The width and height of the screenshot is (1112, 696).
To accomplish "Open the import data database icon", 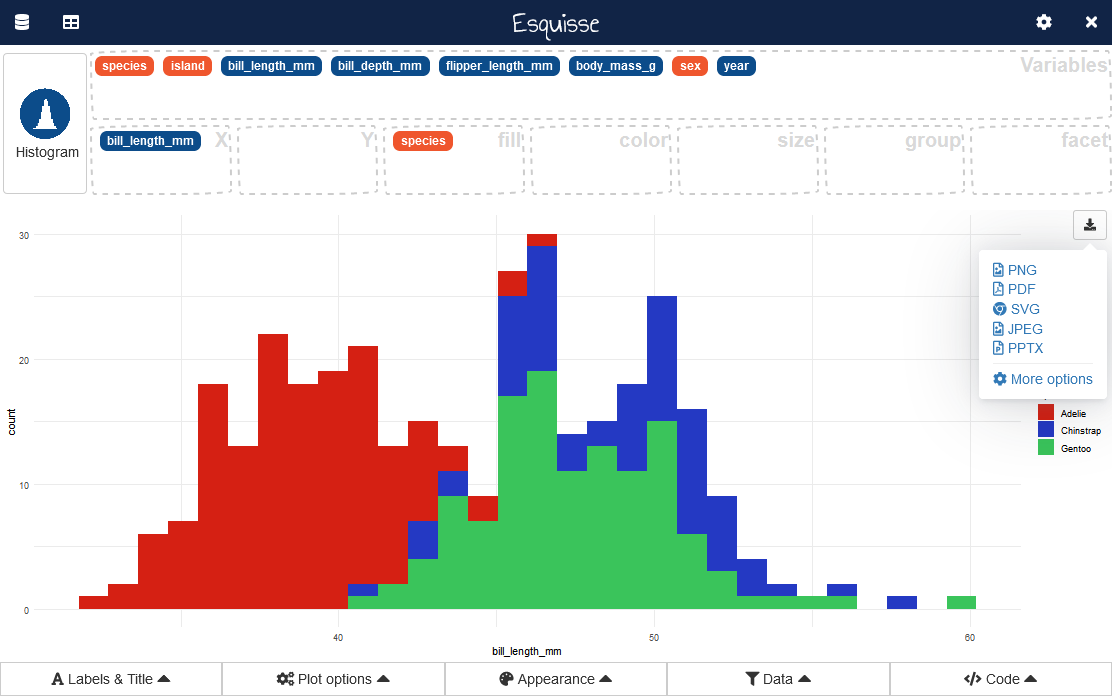I will pos(21,22).
